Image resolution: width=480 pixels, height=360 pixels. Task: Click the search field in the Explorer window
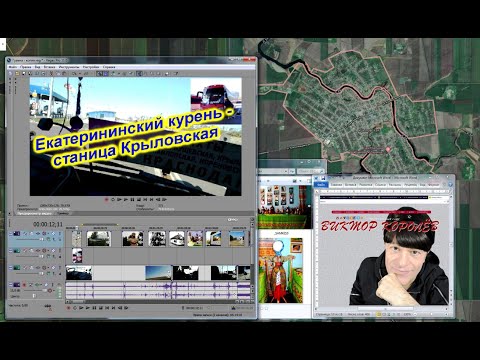click(x=310, y=171)
